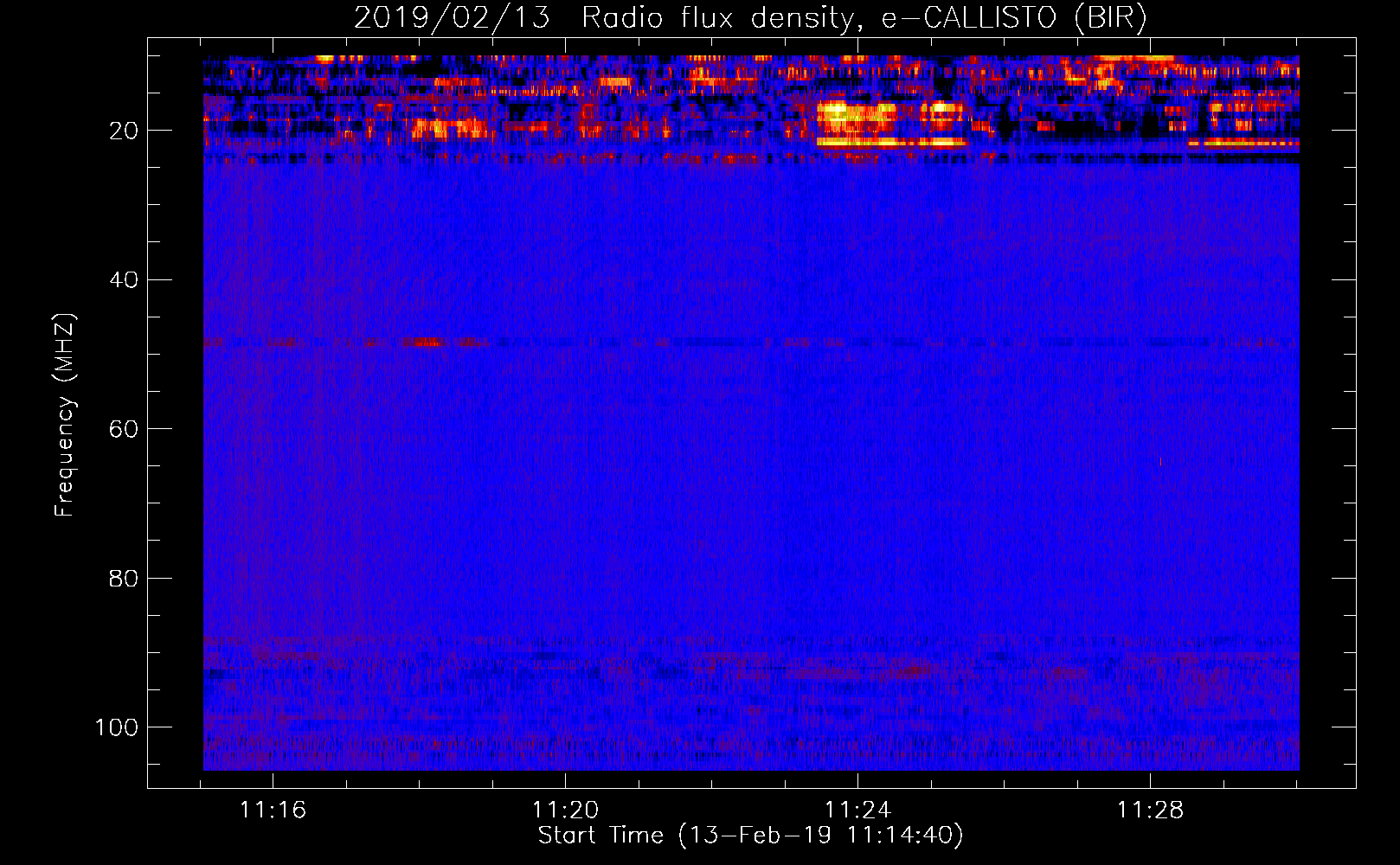The image size is (1400, 865).
Task: Click the 11:20 time tick label
Action: 565,811
